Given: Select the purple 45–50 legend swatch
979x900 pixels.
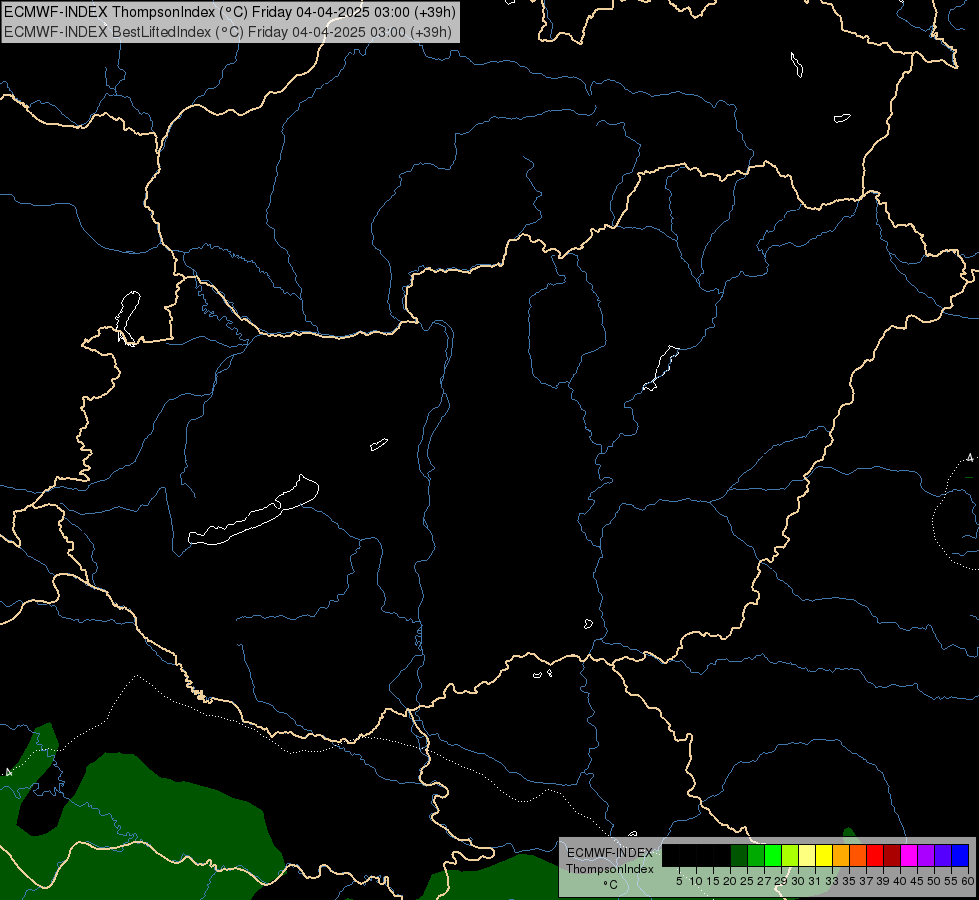Looking at the screenshot, I should (x=926, y=855).
